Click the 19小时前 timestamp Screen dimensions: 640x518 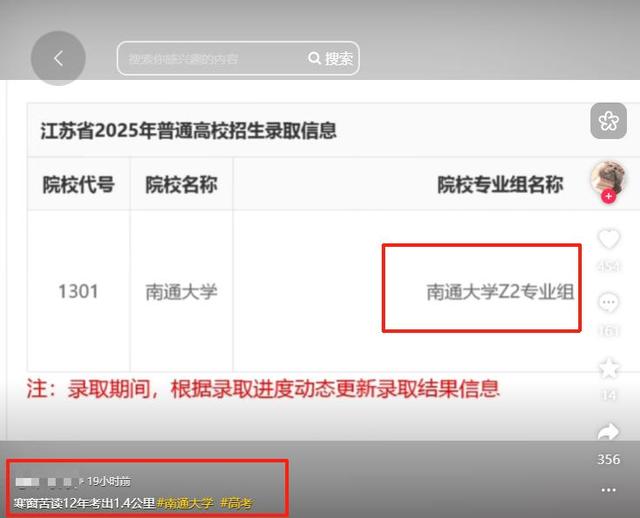[x=109, y=481]
